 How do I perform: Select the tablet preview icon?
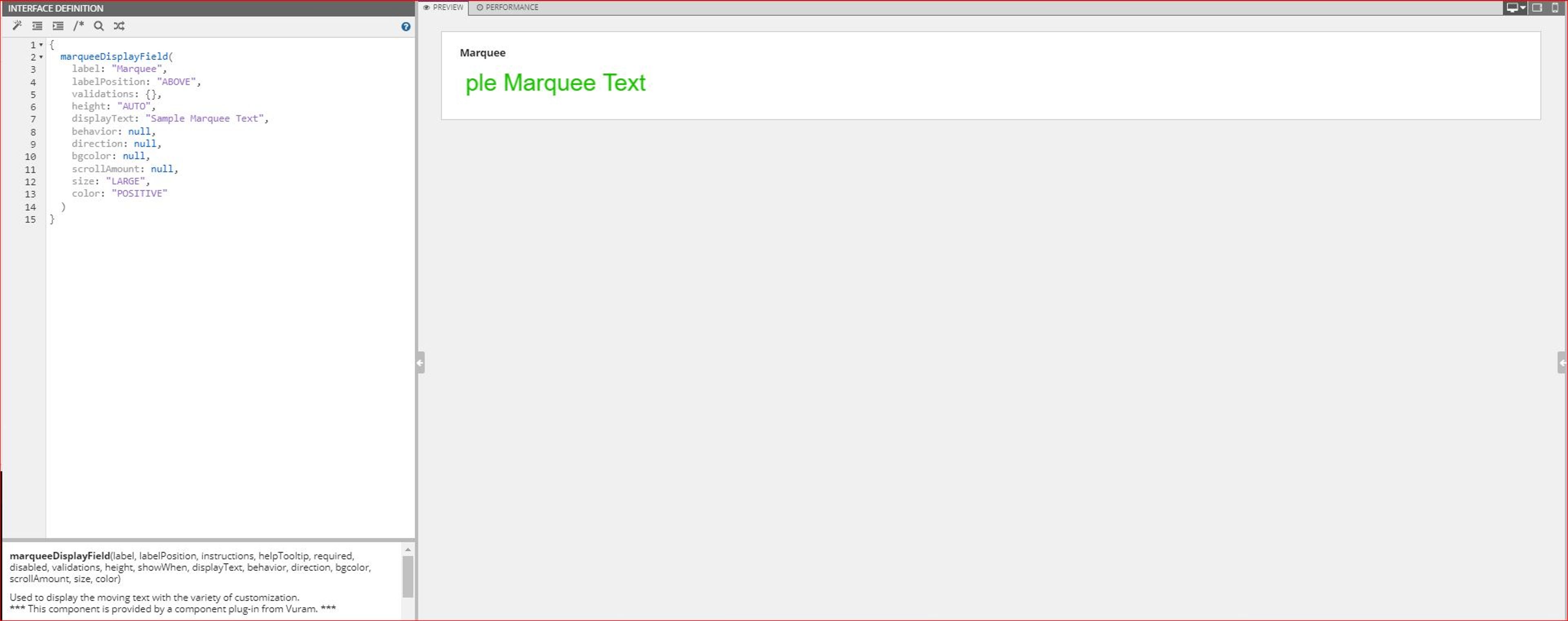pos(1537,7)
